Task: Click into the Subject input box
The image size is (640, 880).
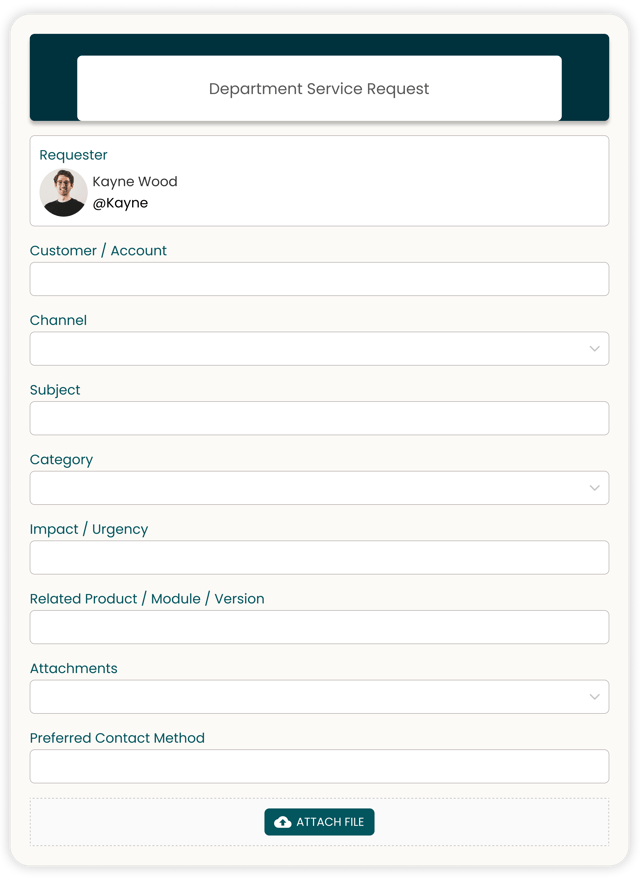Action: coord(319,418)
